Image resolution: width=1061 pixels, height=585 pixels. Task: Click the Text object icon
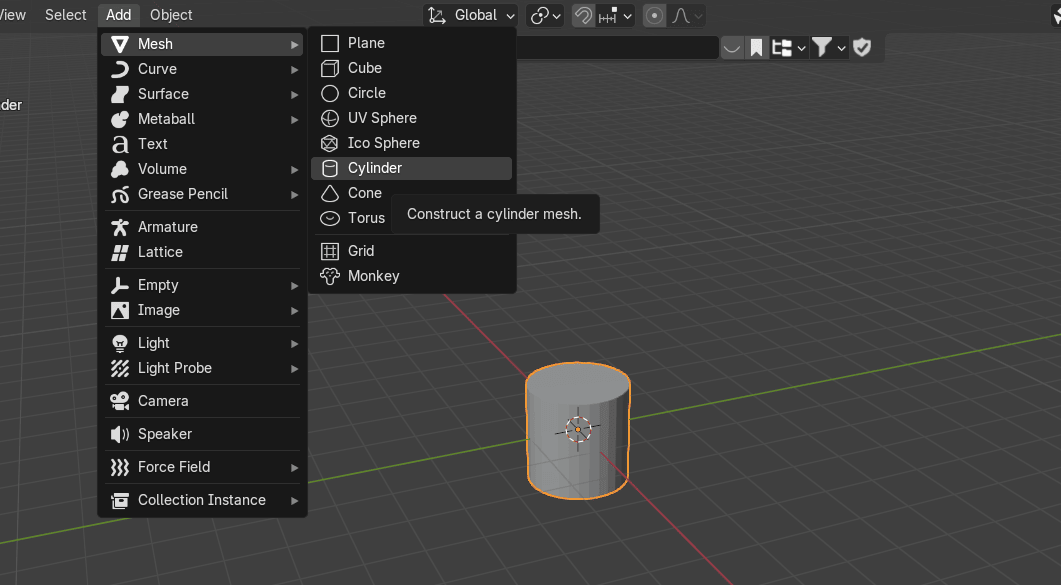(x=120, y=144)
